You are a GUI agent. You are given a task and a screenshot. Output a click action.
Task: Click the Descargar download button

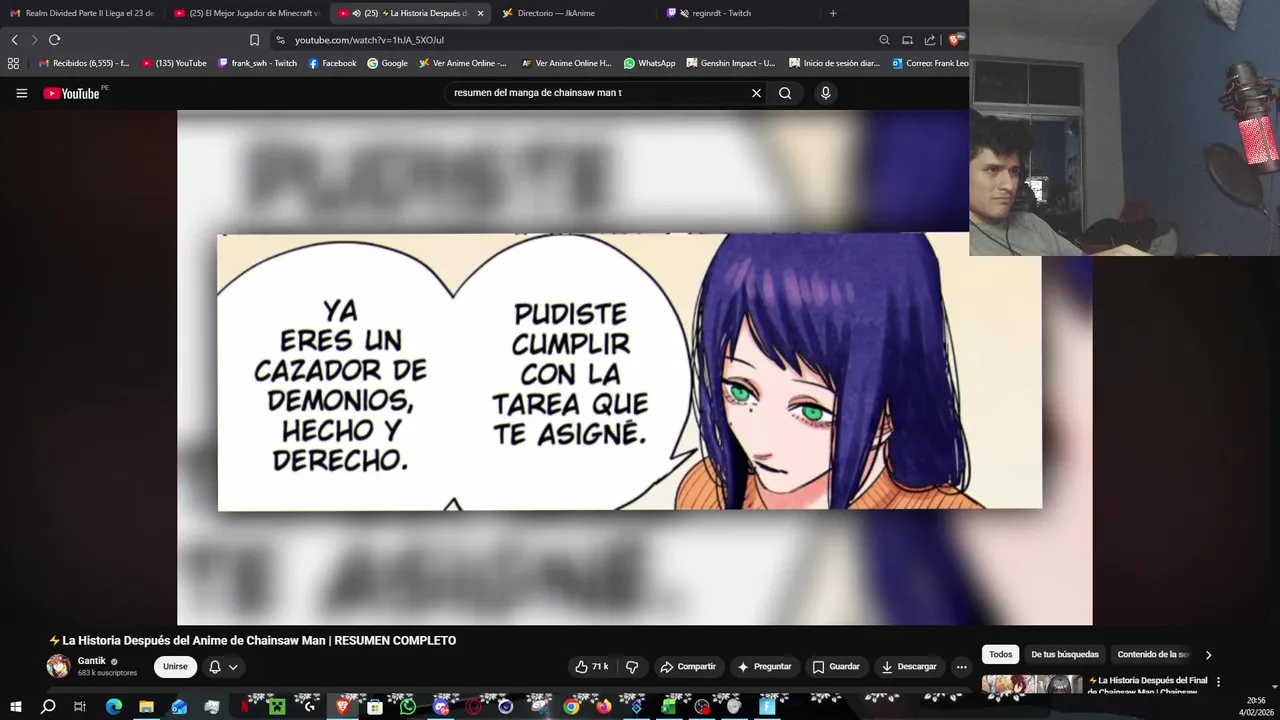pyautogui.click(x=909, y=667)
